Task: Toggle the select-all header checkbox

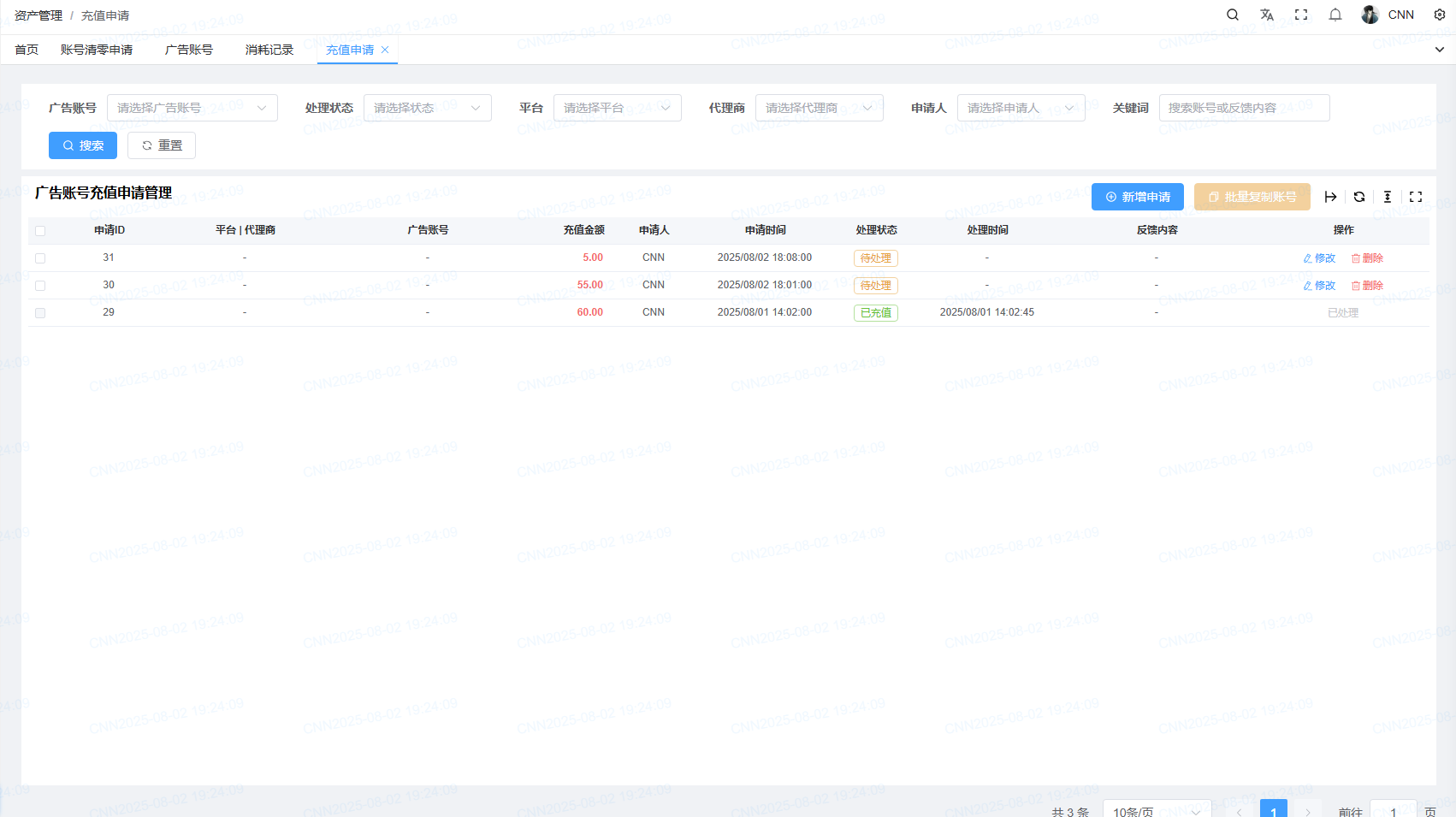Action: [40, 231]
